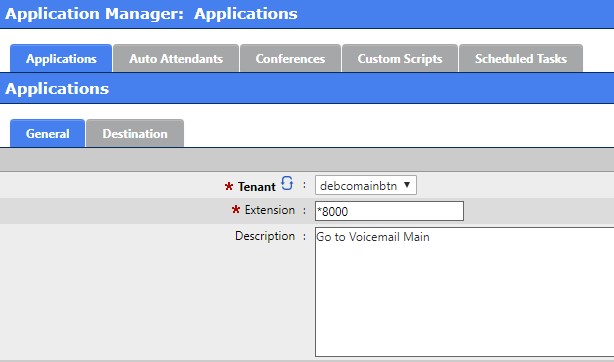Click the red asterisk beside Extension

coord(236,210)
